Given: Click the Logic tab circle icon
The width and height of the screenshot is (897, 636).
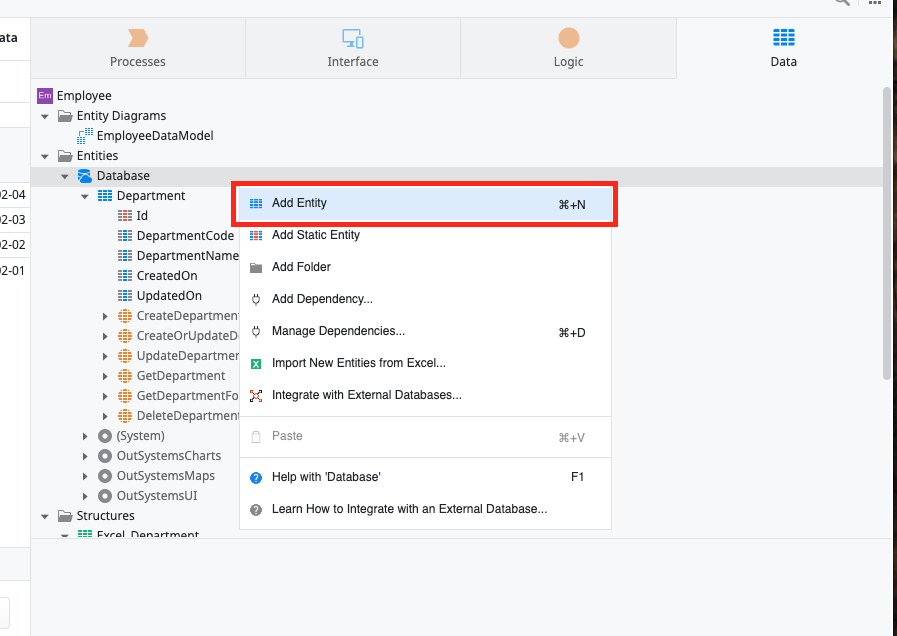Looking at the screenshot, I should pyautogui.click(x=569, y=38).
